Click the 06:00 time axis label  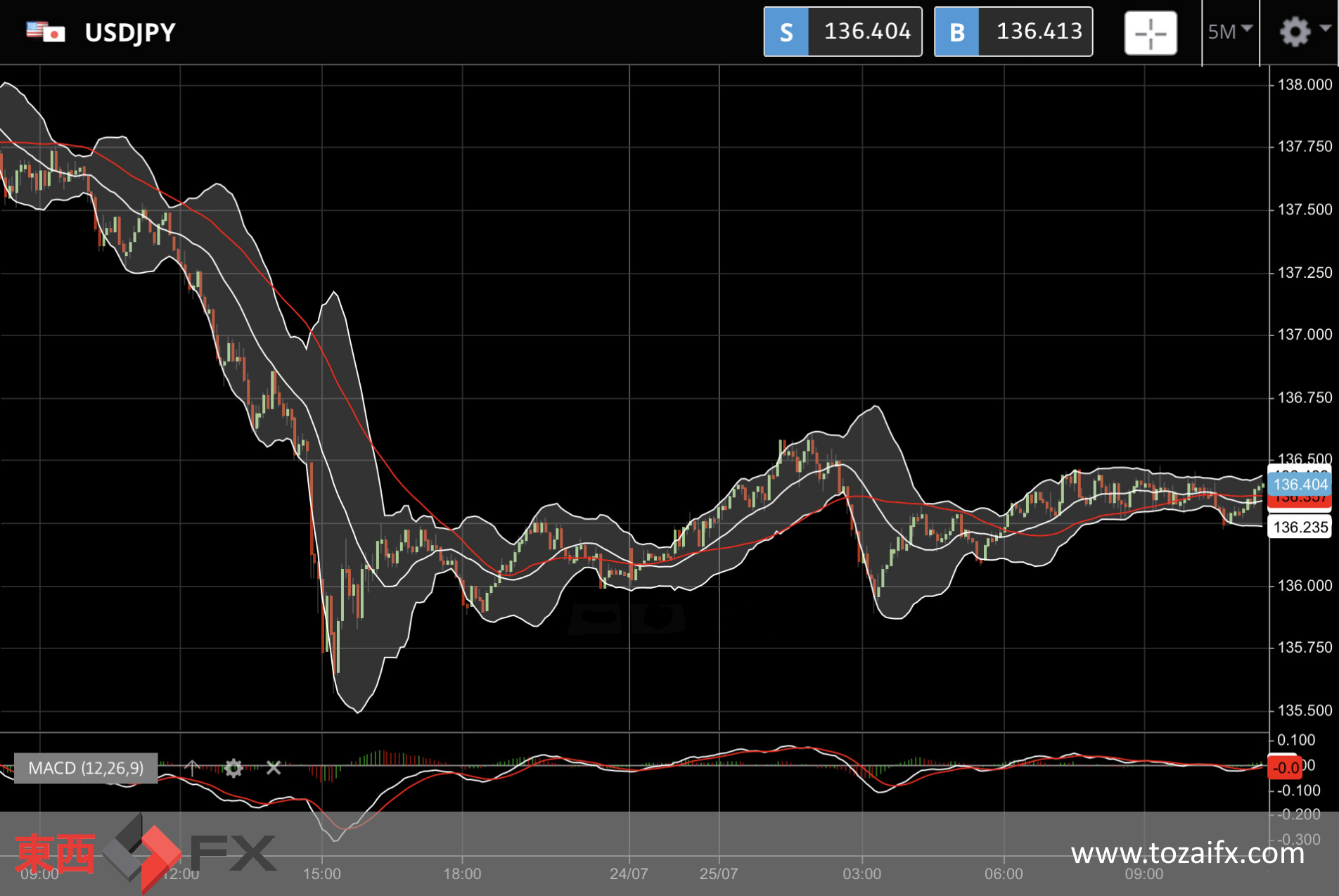1004,873
